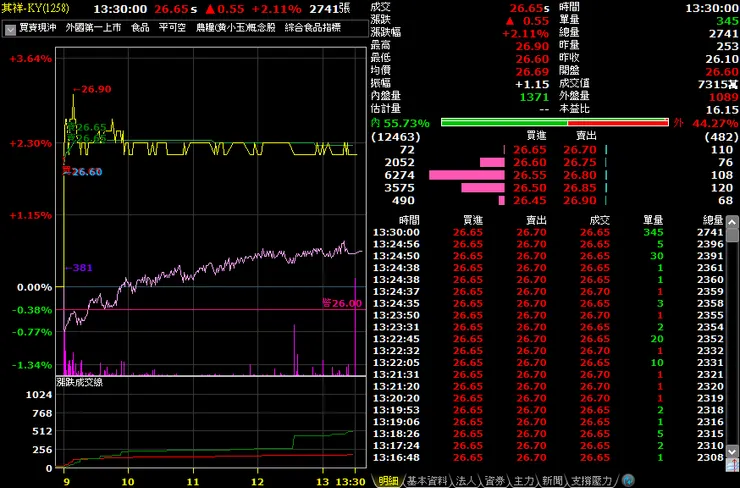
Task: Click the 內盤量 1371 value
Action: coord(534,97)
